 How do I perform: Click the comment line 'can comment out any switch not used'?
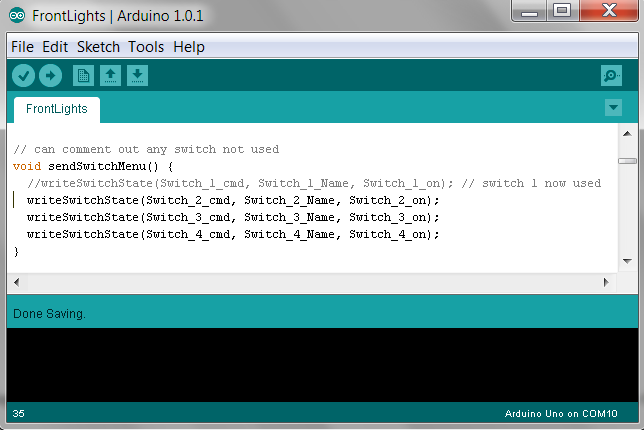point(146,149)
